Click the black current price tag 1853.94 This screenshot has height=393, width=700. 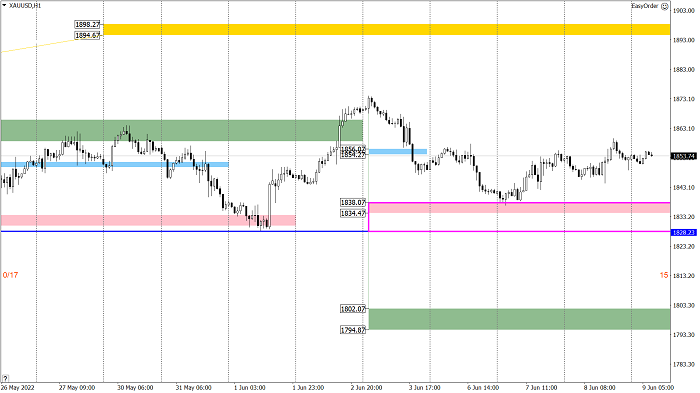point(683,156)
